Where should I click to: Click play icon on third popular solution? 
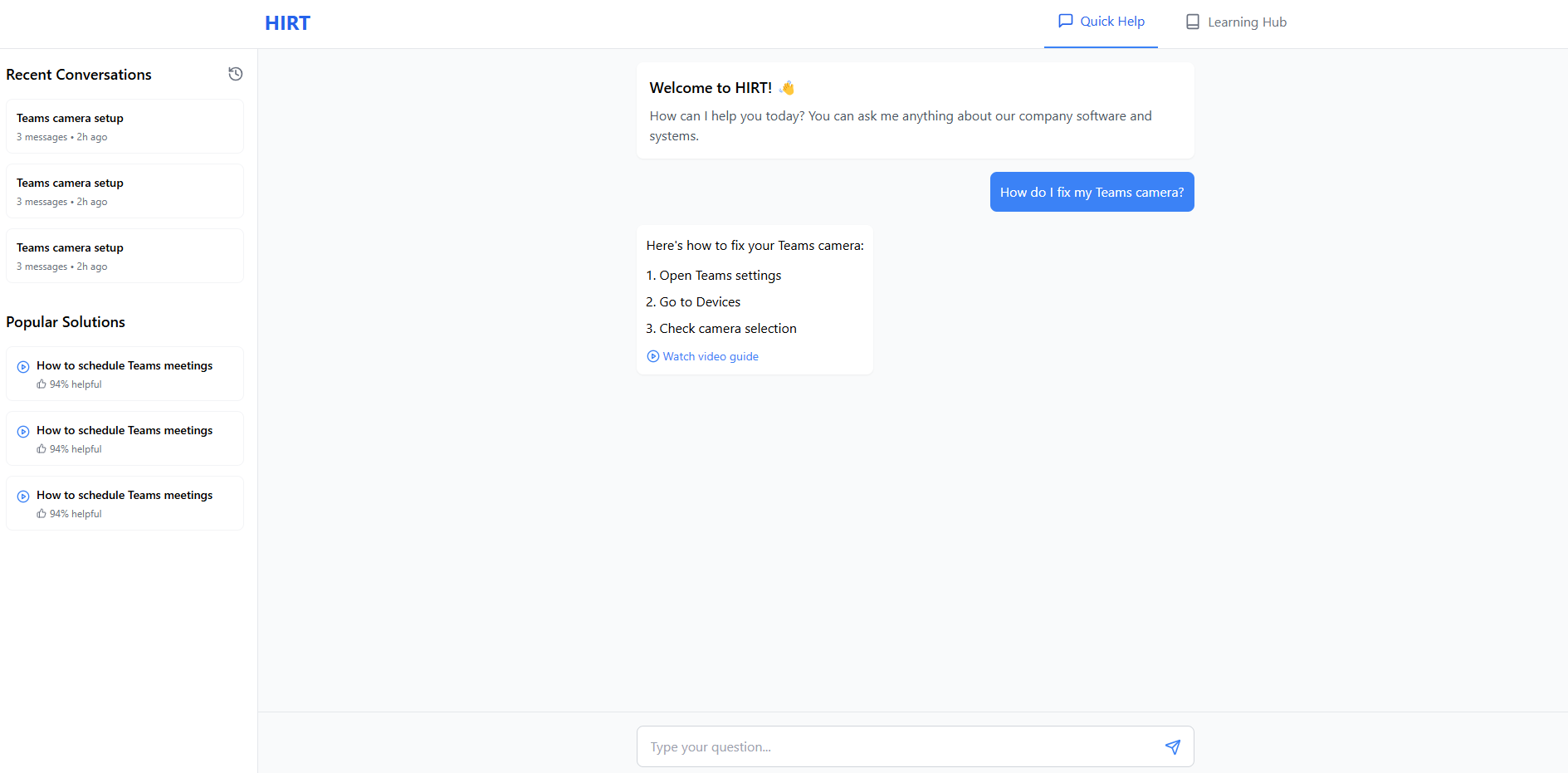coord(23,496)
